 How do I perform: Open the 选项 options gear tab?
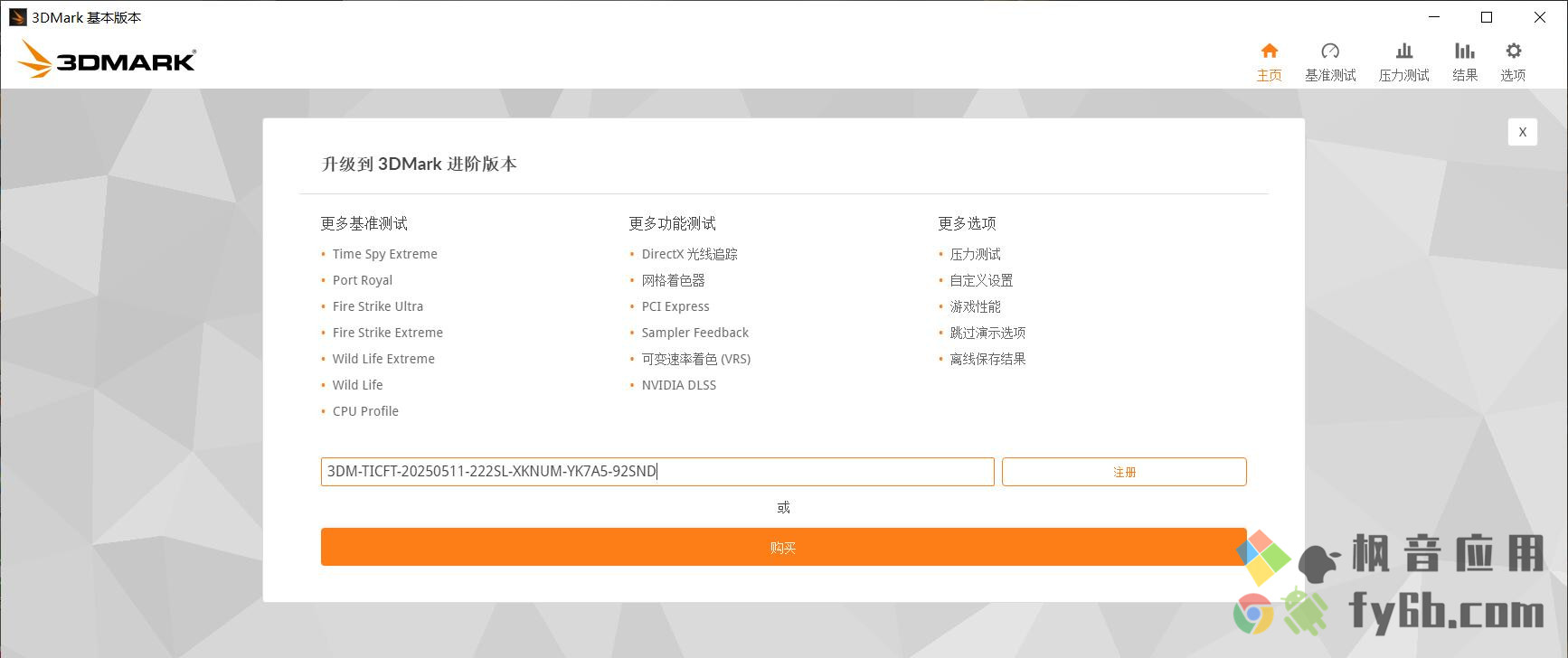[x=1513, y=62]
